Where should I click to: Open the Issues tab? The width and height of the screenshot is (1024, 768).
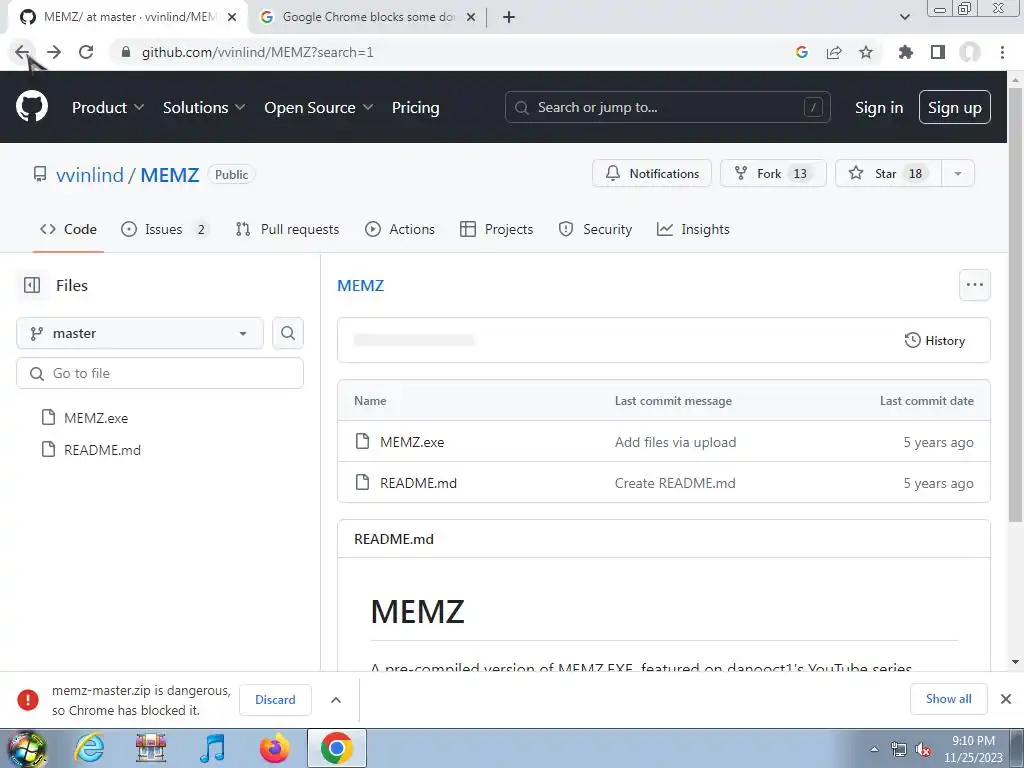point(164,229)
